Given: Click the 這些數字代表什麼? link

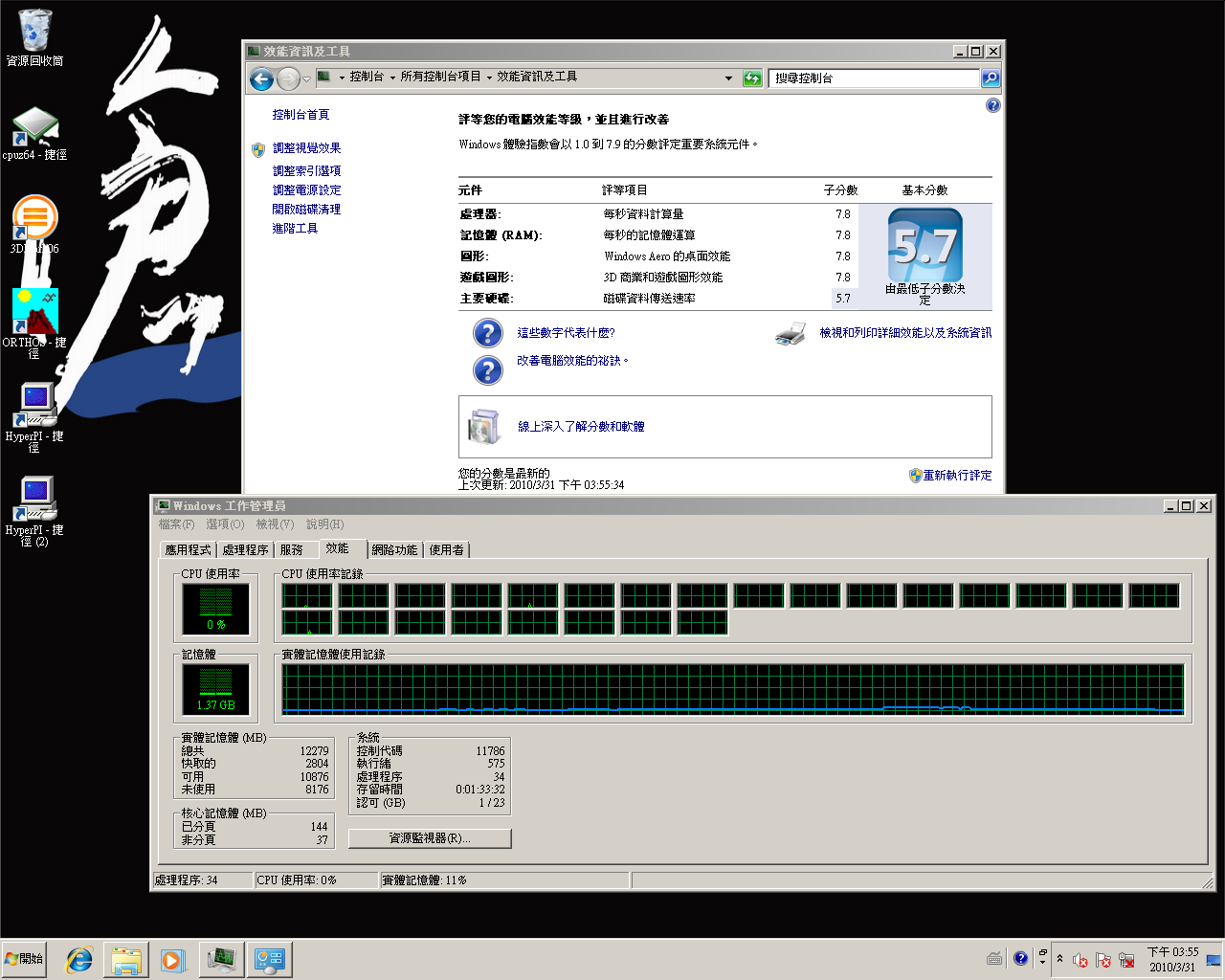Looking at the screenshot, I should click(x=566, y=333).
